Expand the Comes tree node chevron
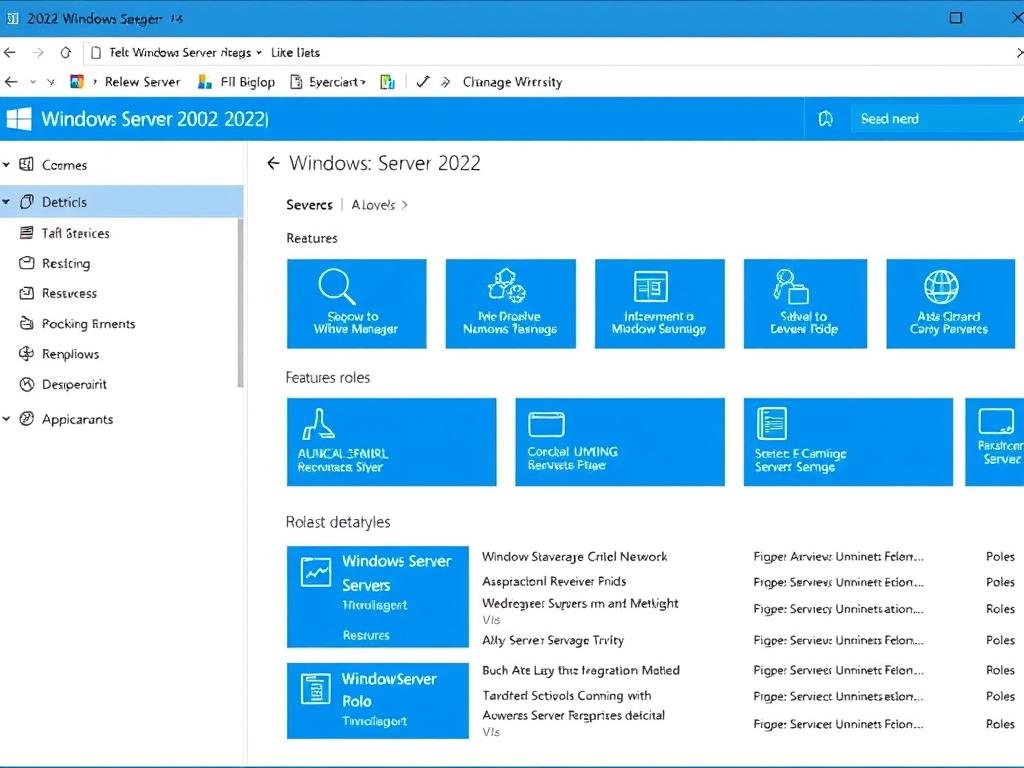 tap(6, 165)
